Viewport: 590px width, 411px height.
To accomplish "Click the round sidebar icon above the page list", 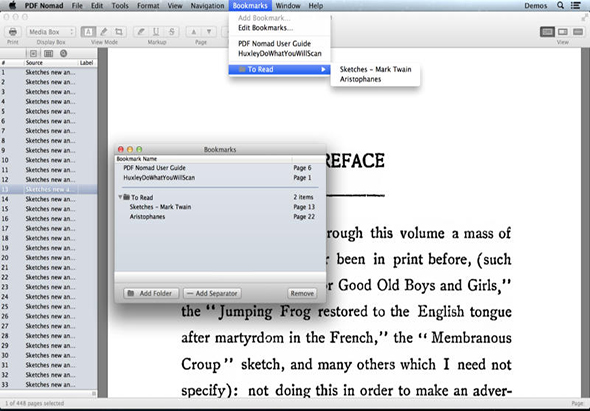I will 63,53.
